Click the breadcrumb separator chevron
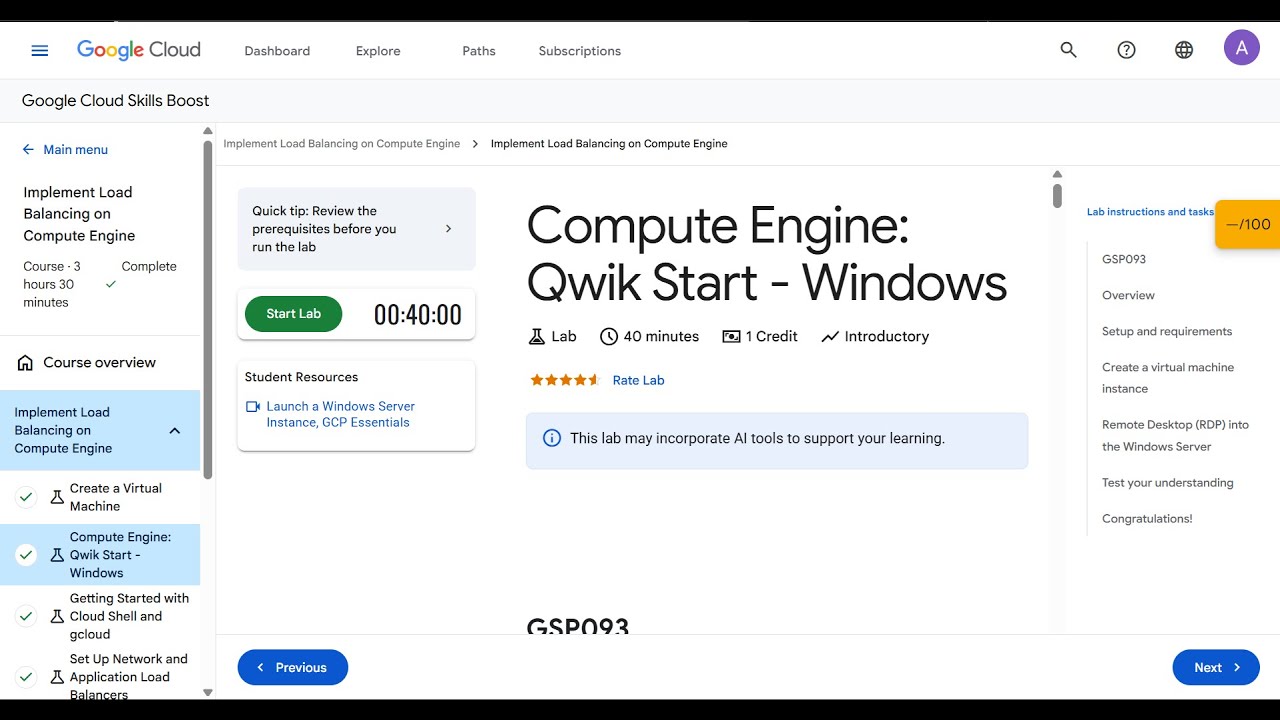Viewport: 1280px width, 720px height. pyautogui.click(x=475, y=144)
